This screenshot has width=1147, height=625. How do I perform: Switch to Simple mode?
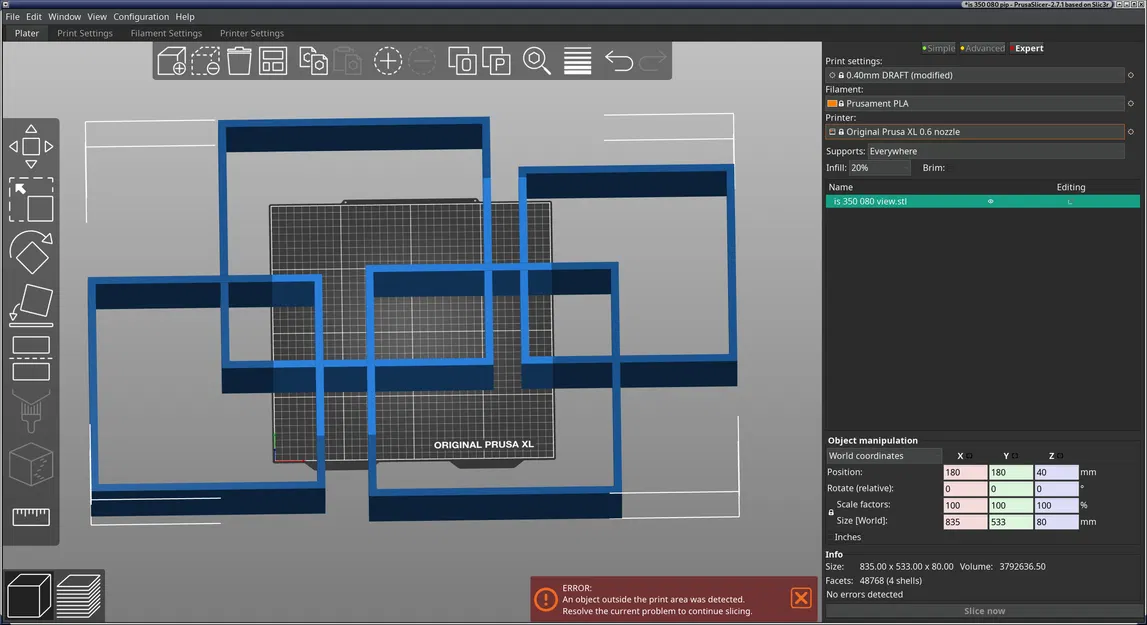(x=939, y=48)
